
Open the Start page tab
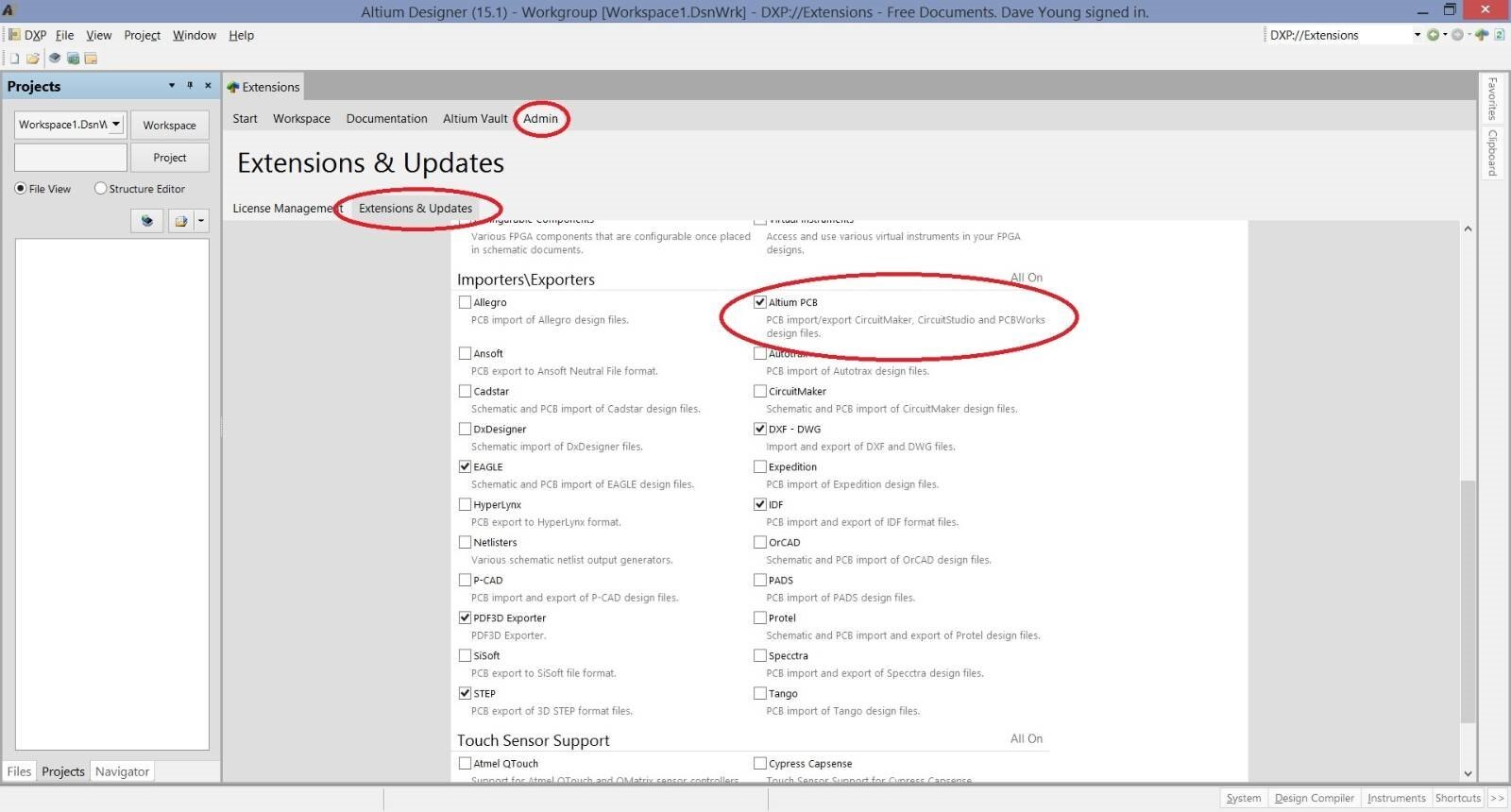[x=245, y=119]
